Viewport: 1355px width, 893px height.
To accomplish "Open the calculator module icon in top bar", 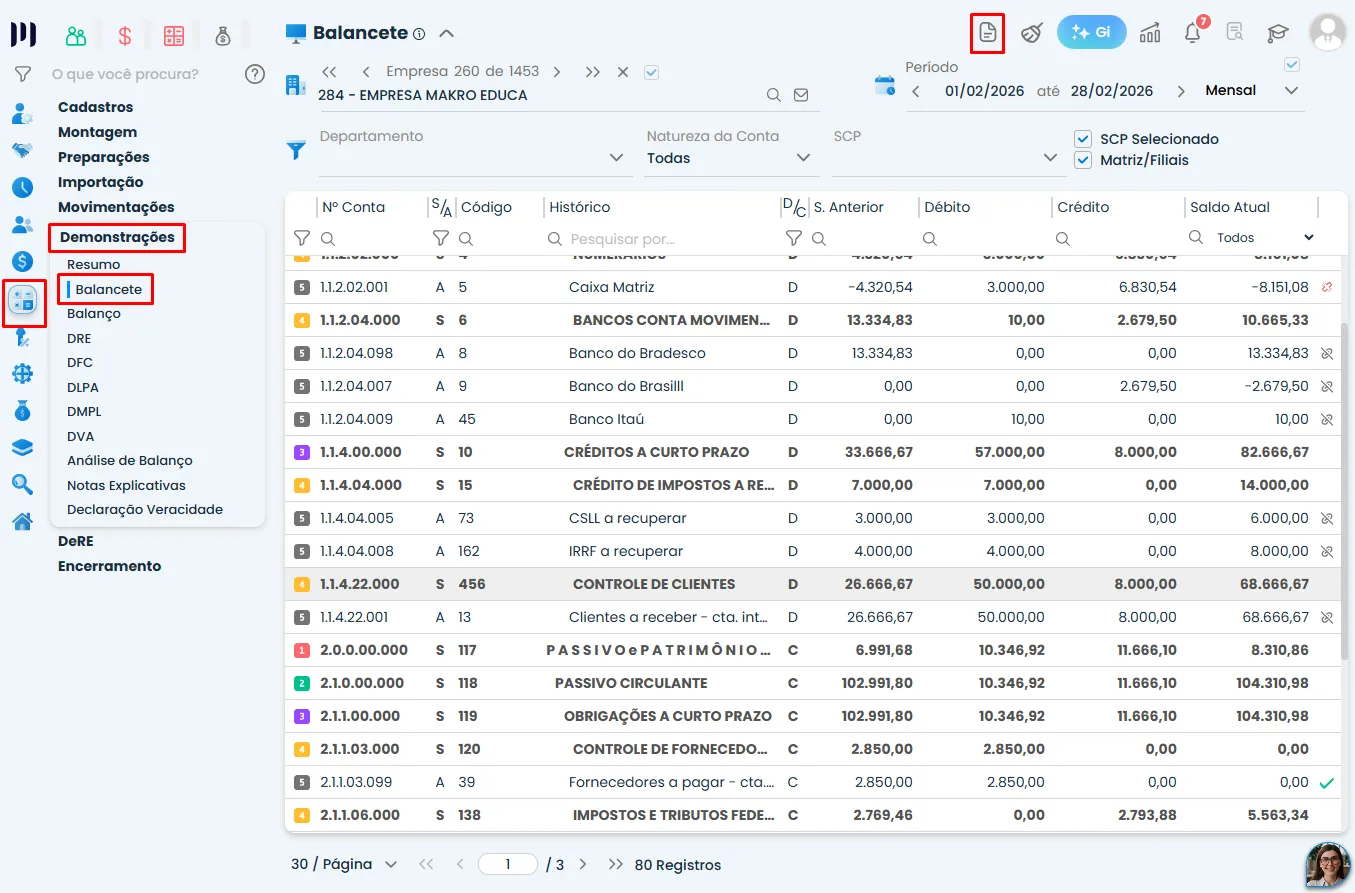I will 174,36.
